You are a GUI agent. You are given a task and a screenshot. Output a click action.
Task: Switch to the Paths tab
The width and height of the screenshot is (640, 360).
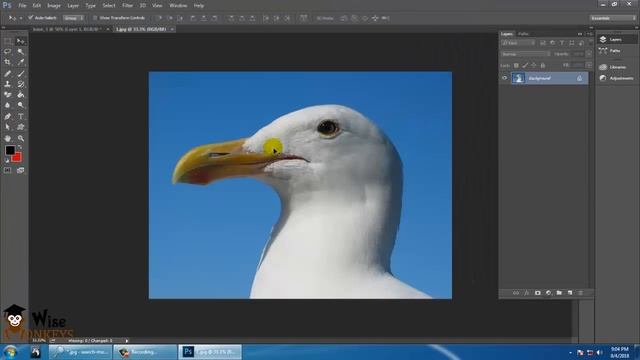pos(523,34)
